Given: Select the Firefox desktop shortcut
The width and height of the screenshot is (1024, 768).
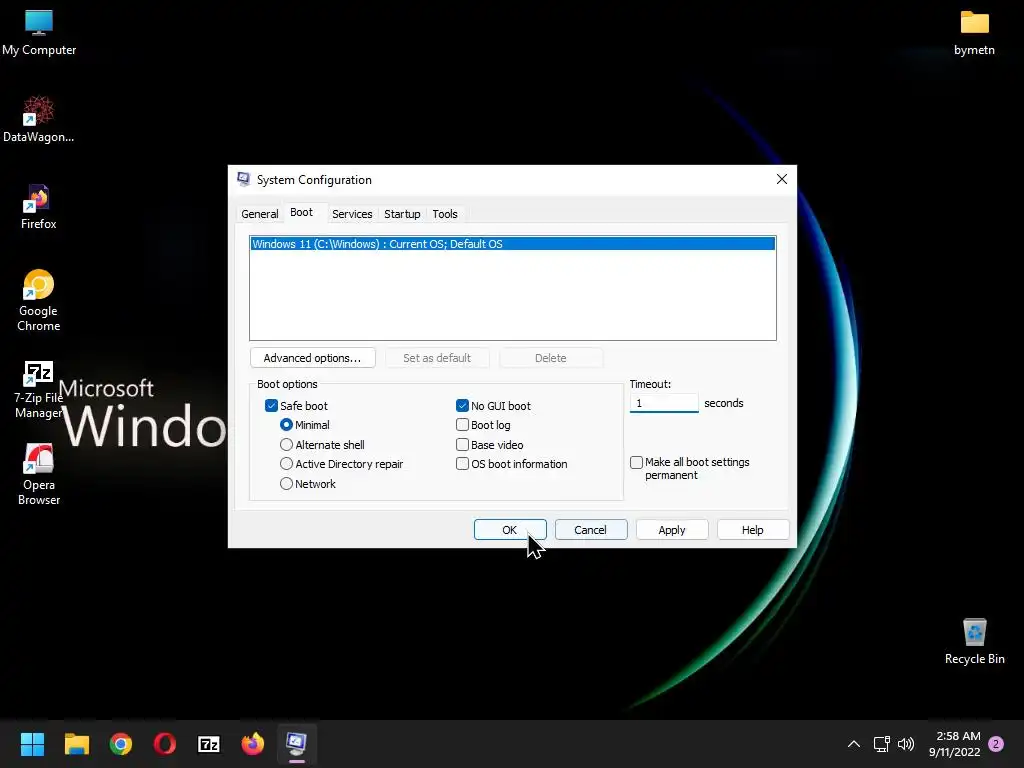Looking at the screenshot, I should (39, 206).
